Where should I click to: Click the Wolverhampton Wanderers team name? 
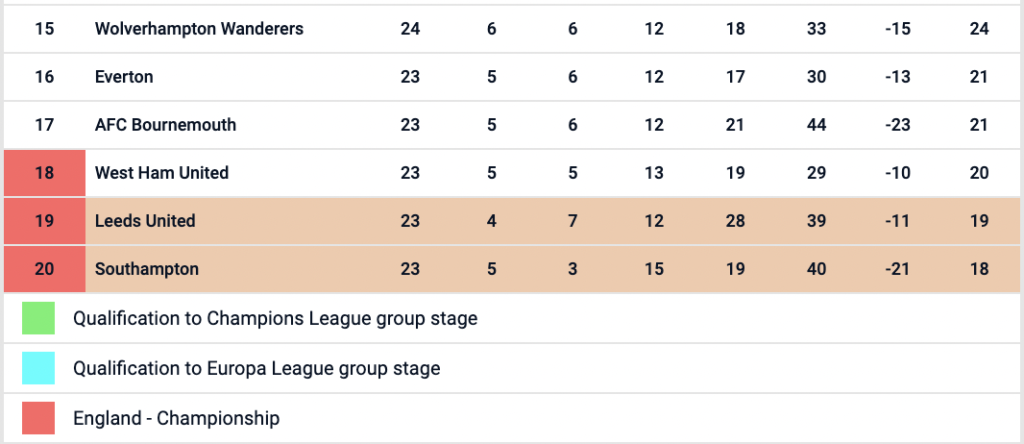click(x=199, y=29)
